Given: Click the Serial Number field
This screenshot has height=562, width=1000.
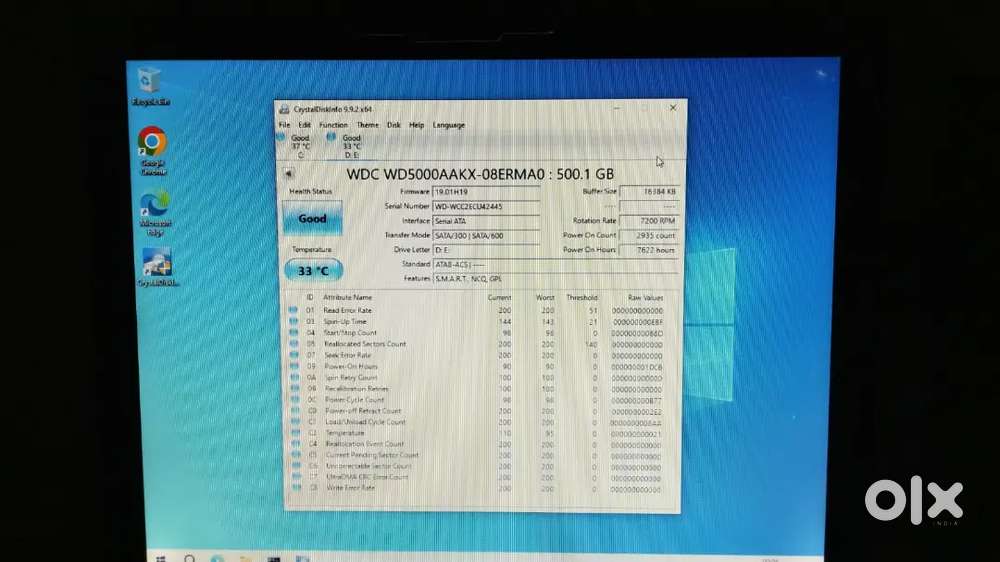Looking at the screenshot, I should pos(486,206).
